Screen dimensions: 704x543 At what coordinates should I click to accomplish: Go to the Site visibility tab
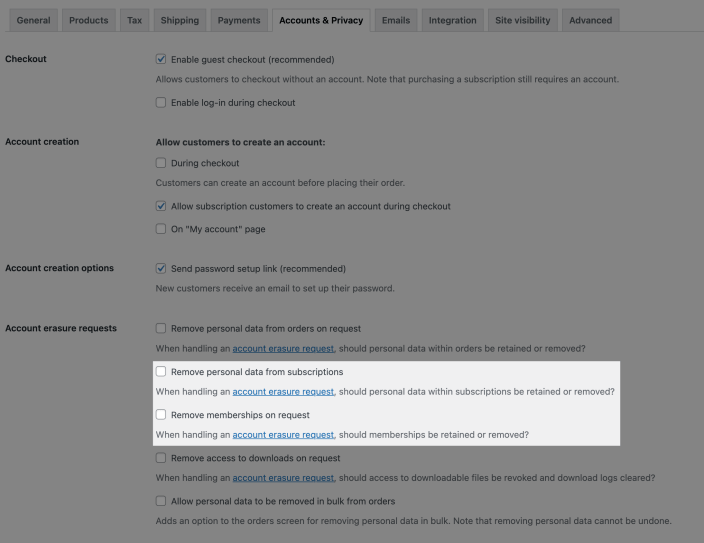click(x=522, y=20)
